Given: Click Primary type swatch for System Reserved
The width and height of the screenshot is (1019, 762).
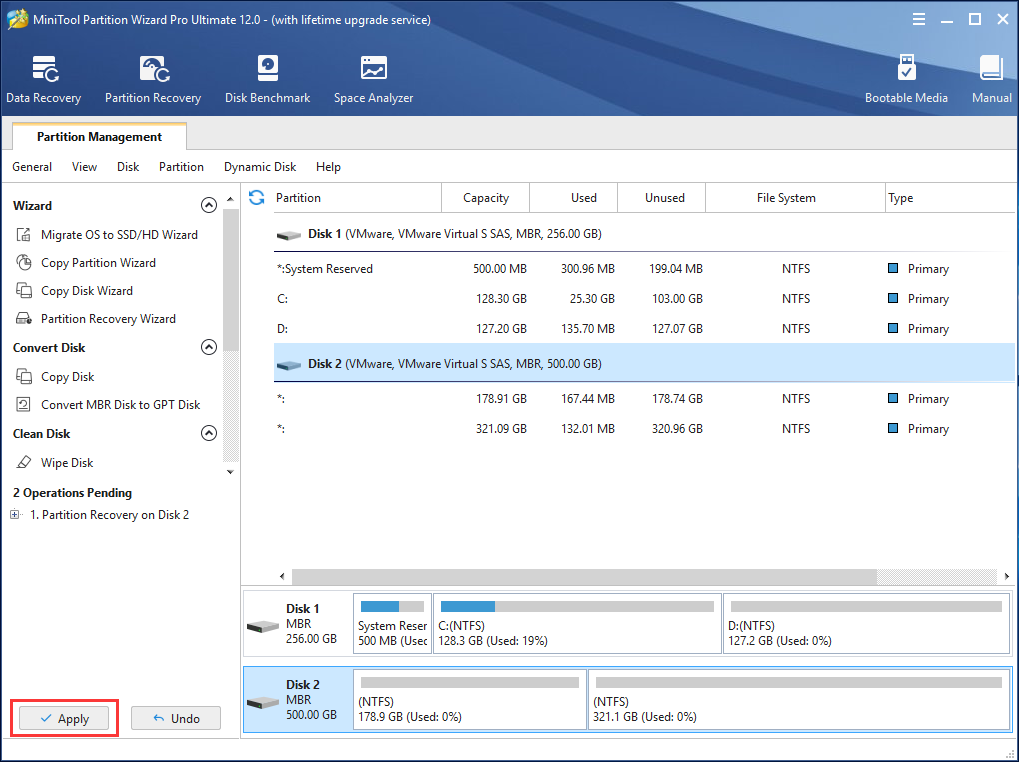Looking at the screenshot, I should point(893,268).
